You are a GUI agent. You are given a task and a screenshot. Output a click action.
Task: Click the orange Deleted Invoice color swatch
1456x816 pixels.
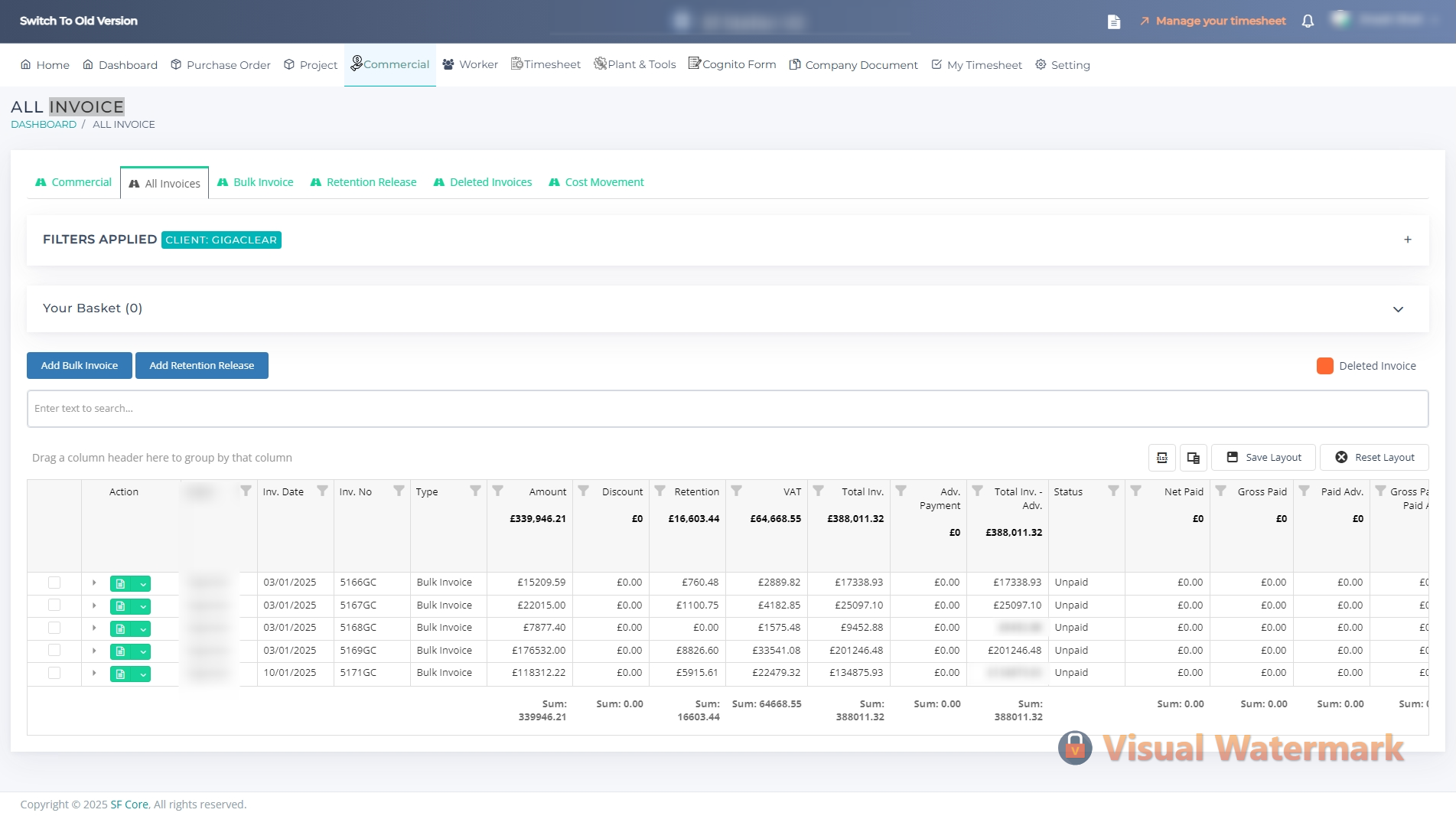click(x=1324, y=367)
